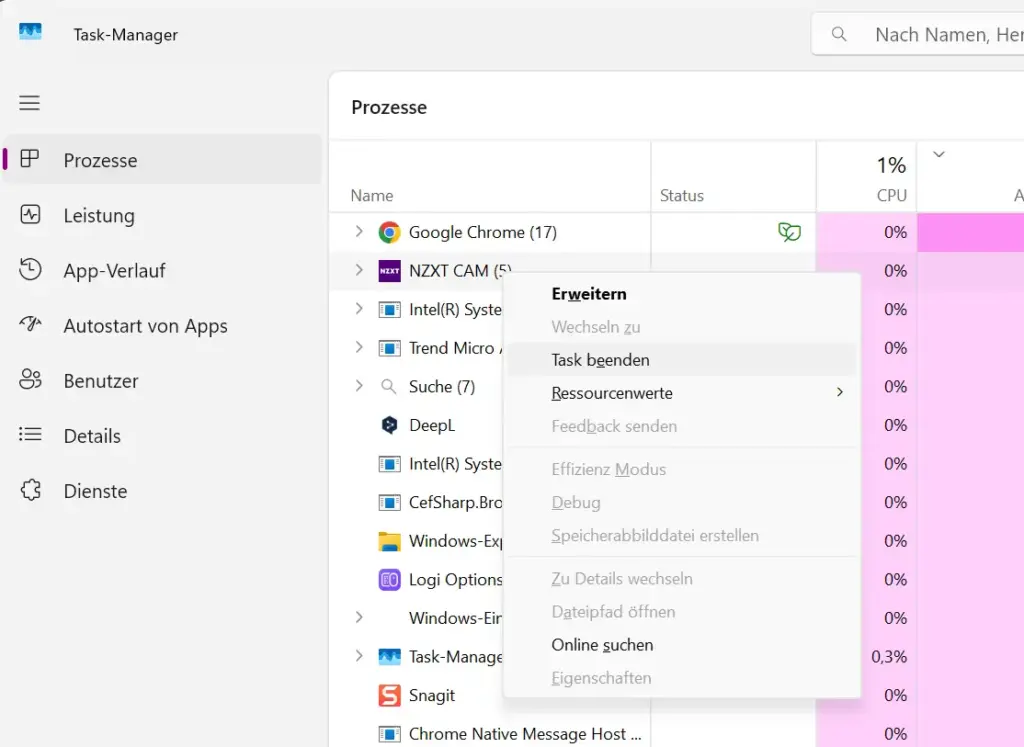Viewport: 1024px width, 747px height.
Task: Click the Leistung performance icon
Action: pos(30,214)
